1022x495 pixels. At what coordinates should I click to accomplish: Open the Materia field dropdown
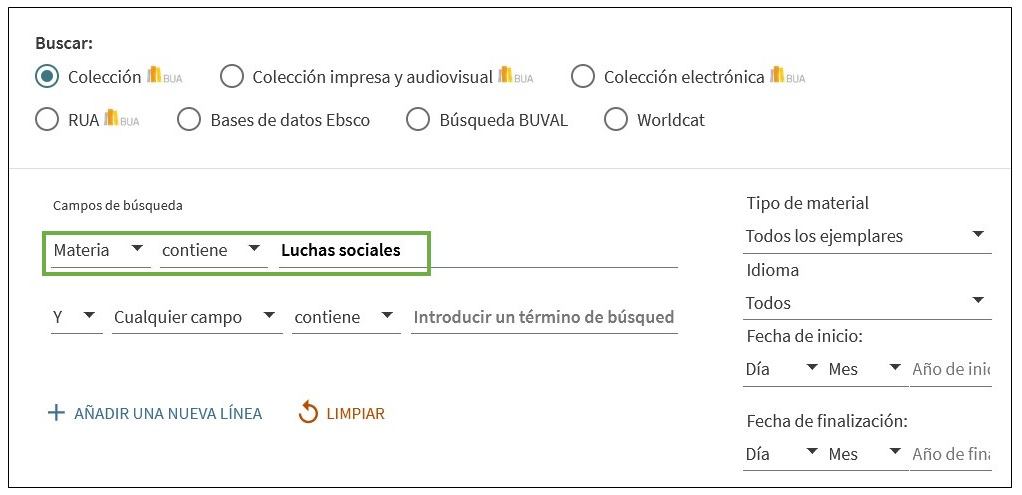pyautogui.click(x=98, y=250)
